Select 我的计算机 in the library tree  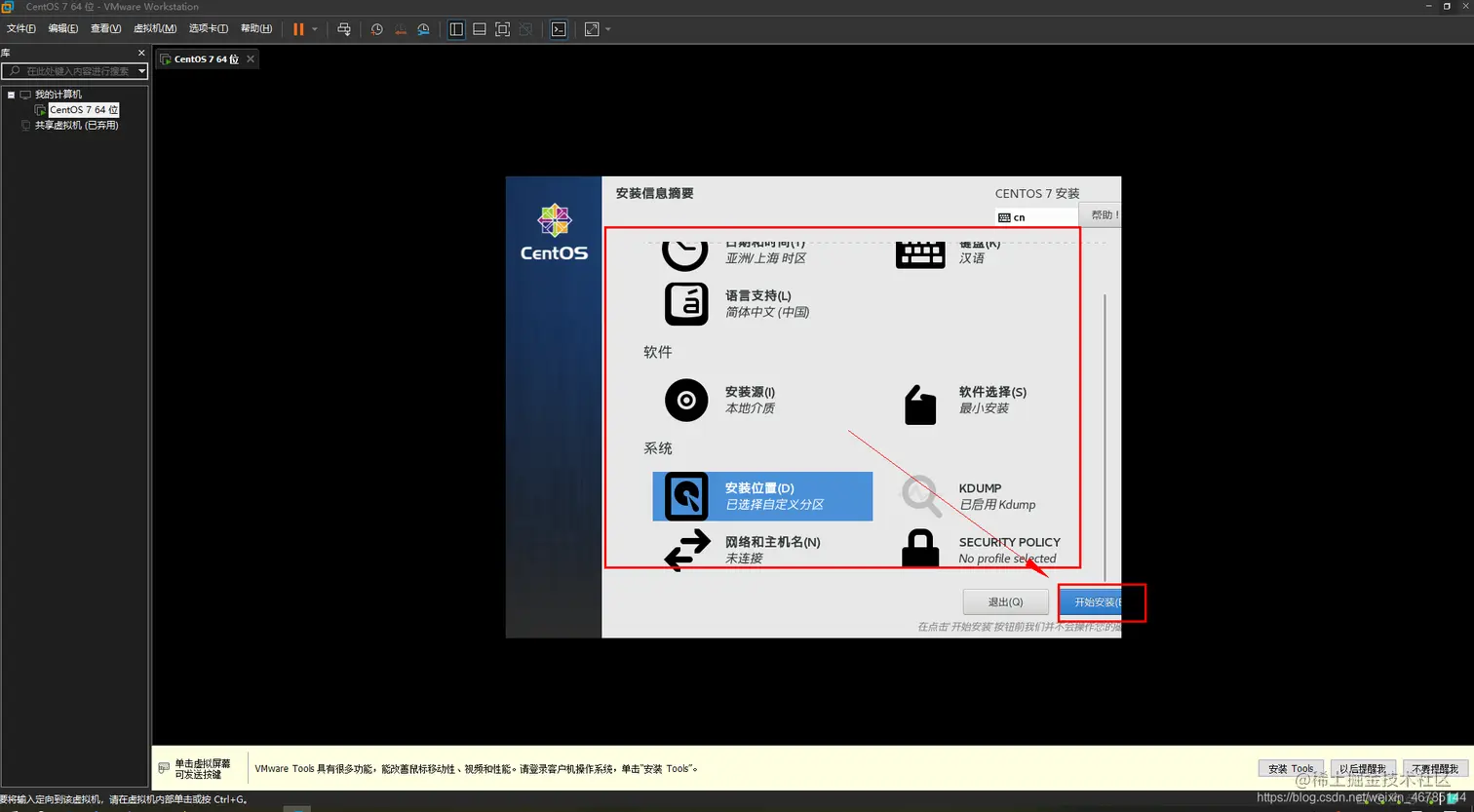click(x=58, y=95)
